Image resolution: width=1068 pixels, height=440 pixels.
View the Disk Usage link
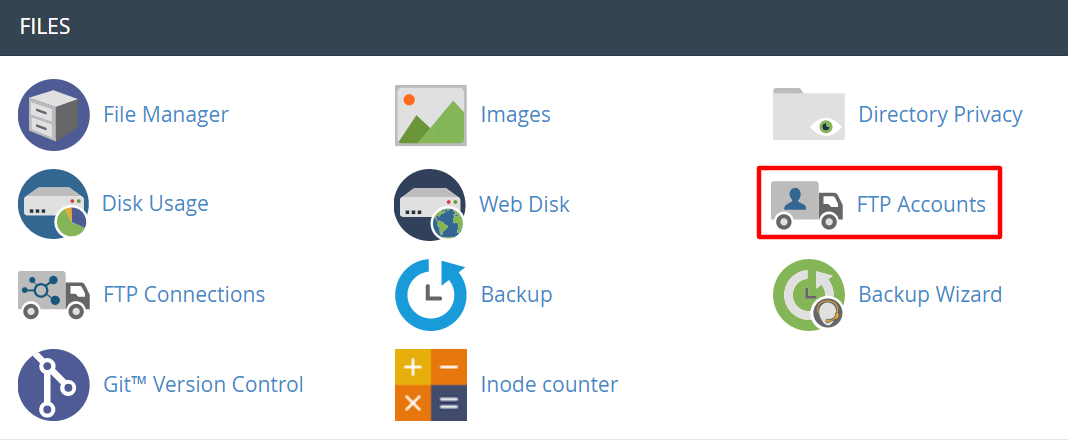(155, 204)
